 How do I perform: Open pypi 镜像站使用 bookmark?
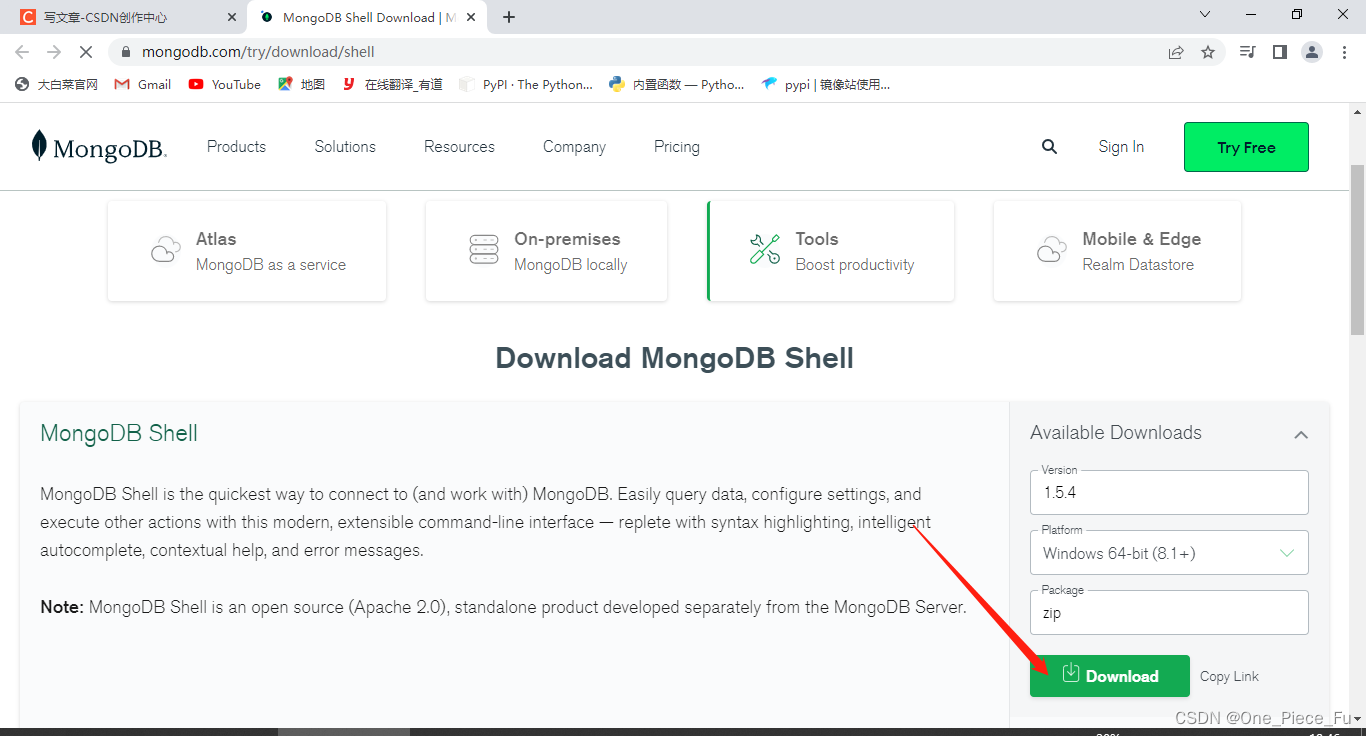pos(826,85)
